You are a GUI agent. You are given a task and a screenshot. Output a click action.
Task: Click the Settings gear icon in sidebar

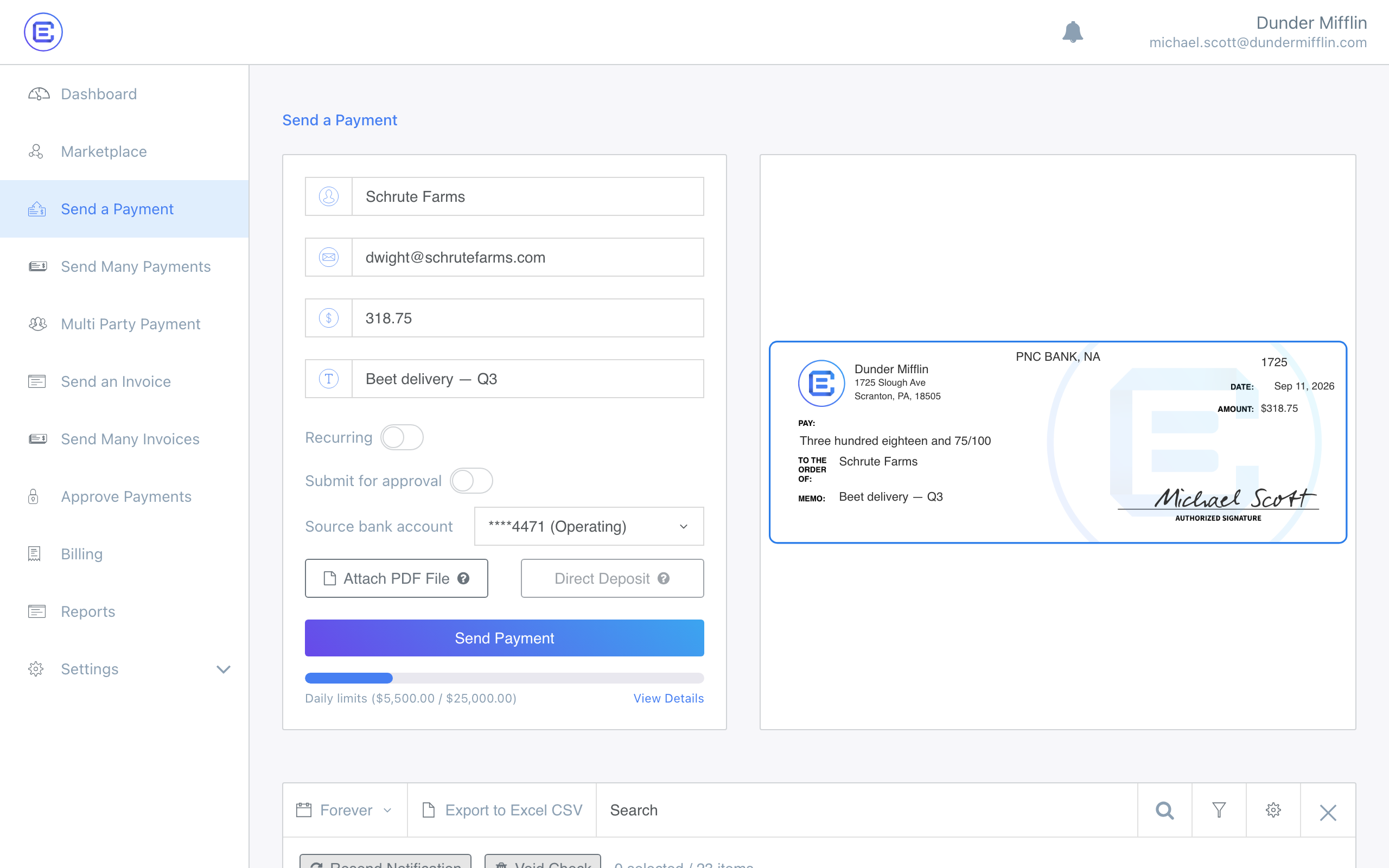(x=36, y=669)
